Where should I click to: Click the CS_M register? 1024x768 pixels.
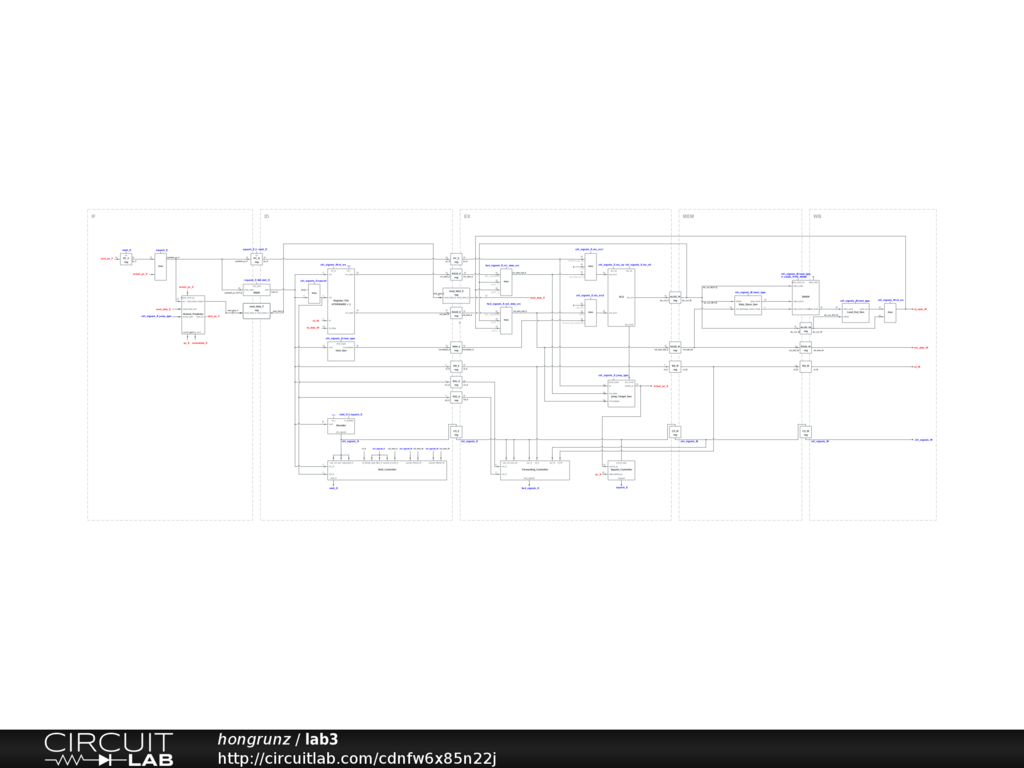pyautogui.click(x=675, y=432)
